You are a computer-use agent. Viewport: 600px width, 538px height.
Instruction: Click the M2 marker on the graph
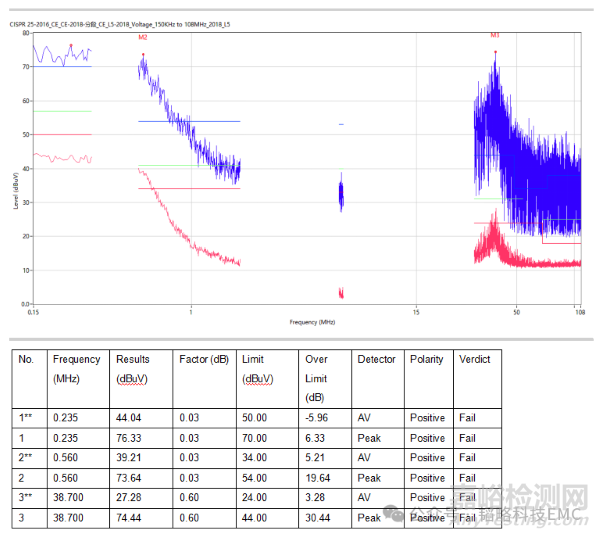click(x=143, y=38)
